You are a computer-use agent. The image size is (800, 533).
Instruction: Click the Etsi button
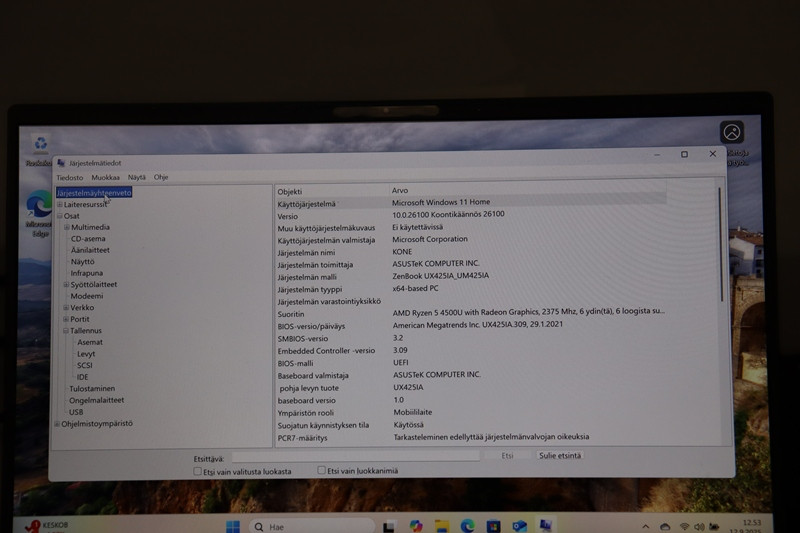pyautogui.click(x=507, y=455)
